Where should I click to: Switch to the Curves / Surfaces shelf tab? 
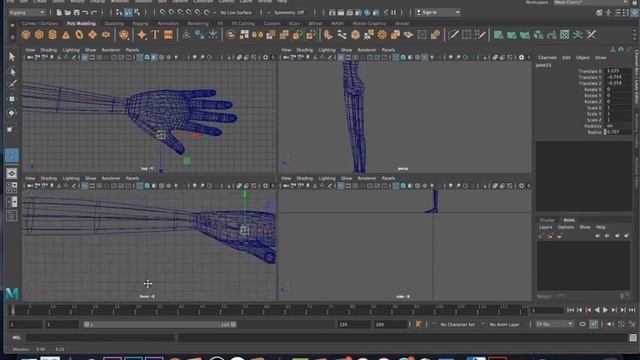click(40, 24)
